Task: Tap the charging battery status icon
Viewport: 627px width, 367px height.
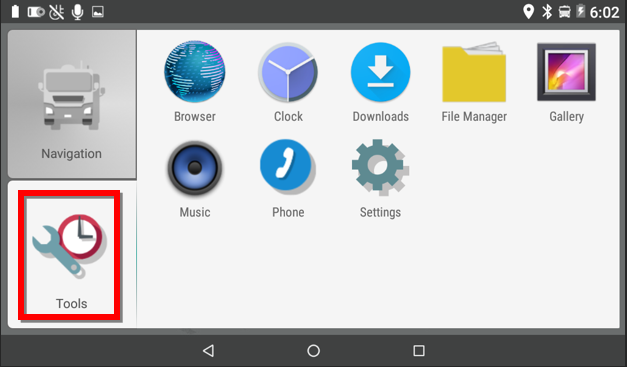Action: 581,11
